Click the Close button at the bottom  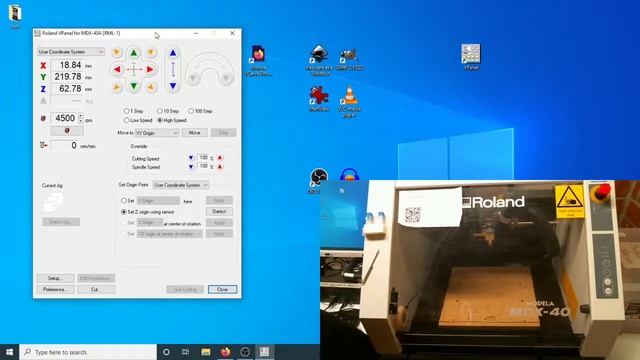222,289
